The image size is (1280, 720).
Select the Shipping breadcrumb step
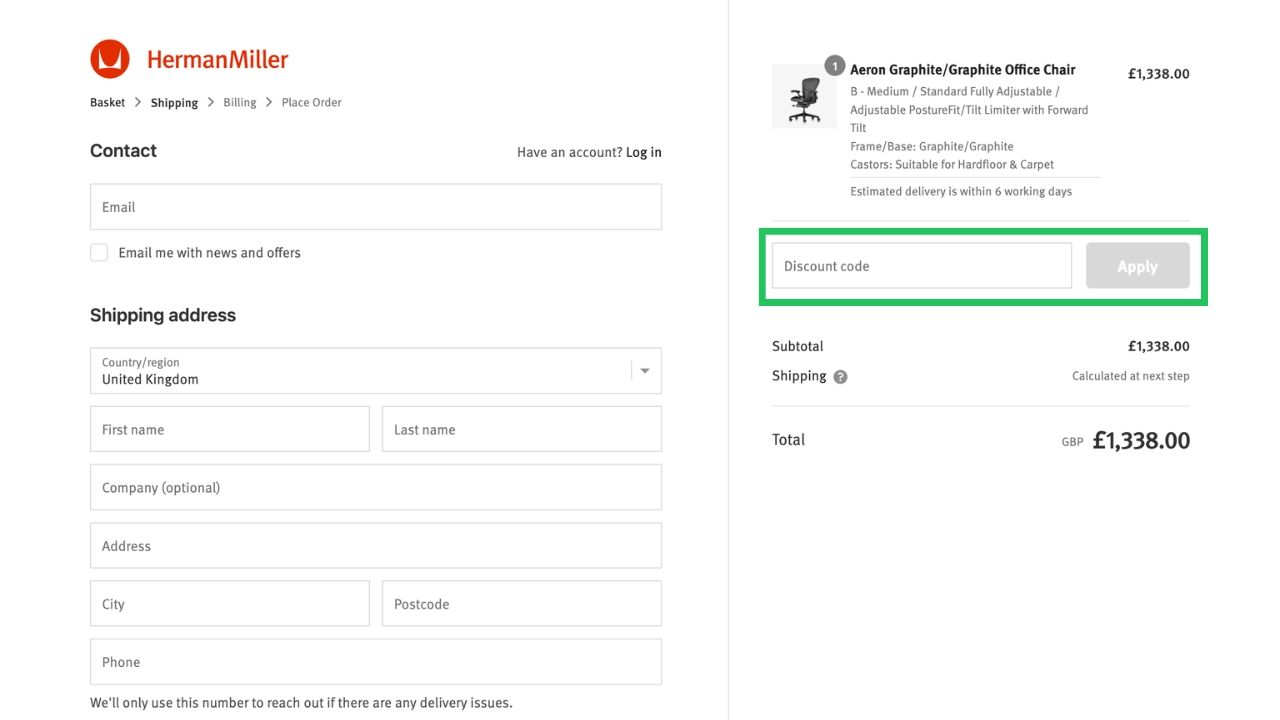[174, 102]
